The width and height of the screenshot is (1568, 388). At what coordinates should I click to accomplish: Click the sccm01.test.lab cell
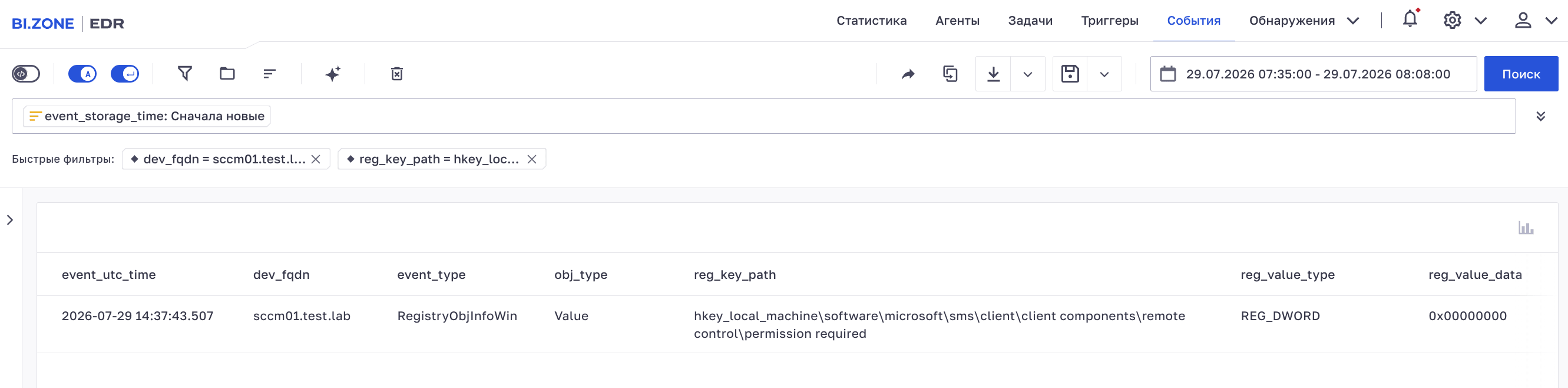(302, 316)
